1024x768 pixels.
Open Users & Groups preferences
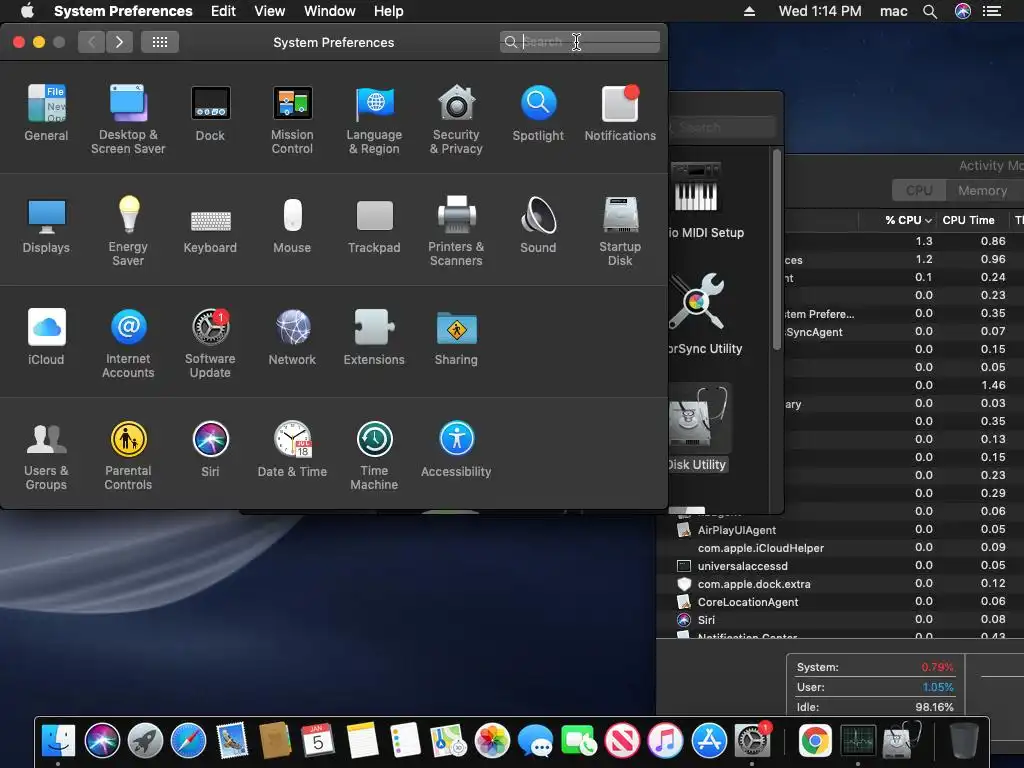[46, 456]
